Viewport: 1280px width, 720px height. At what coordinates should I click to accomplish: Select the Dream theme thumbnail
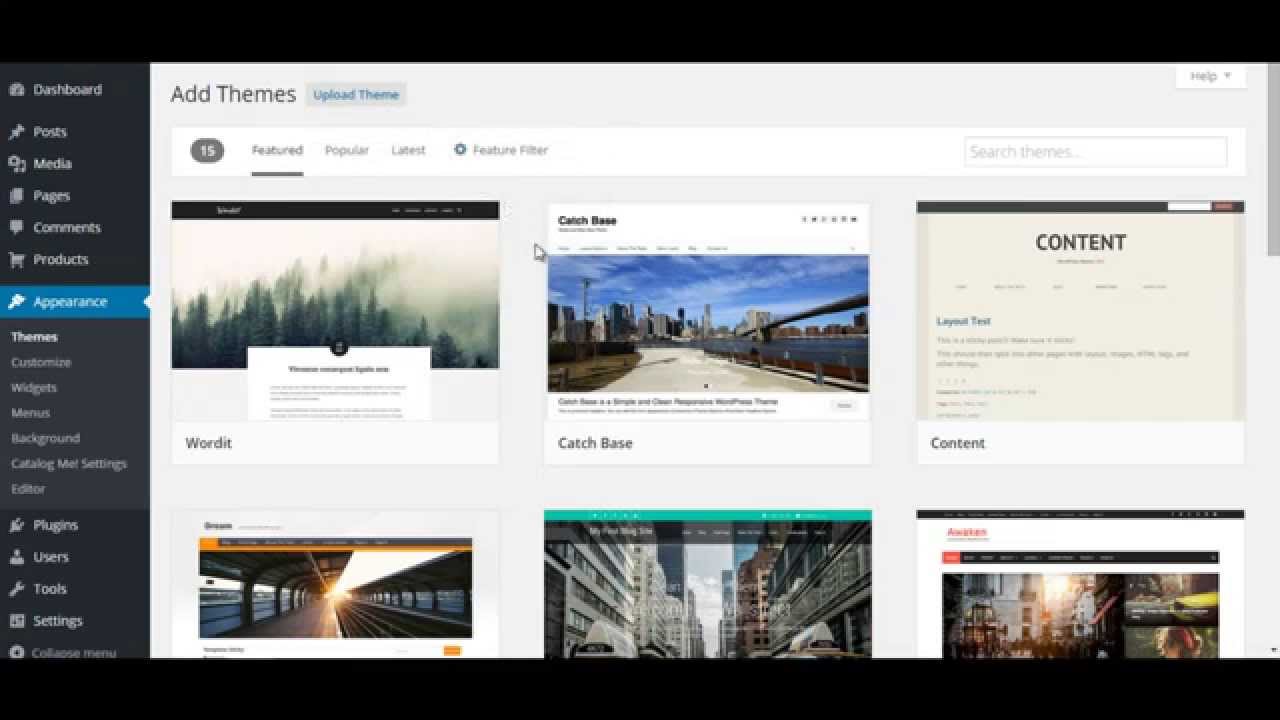(x=335, y=584)
